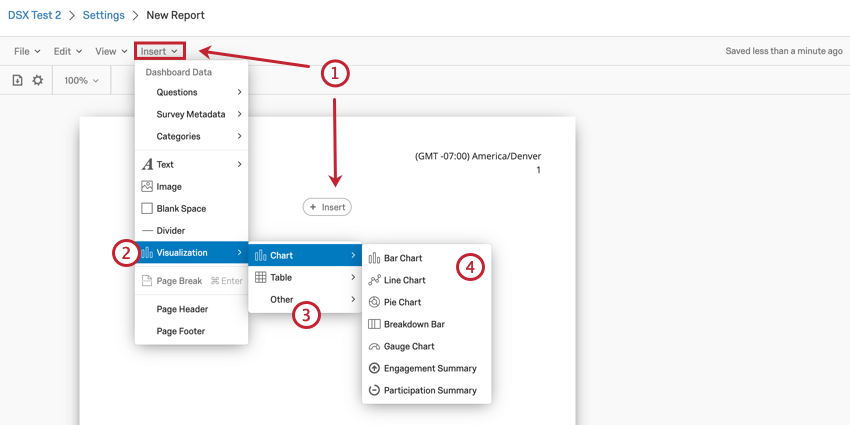Viewport: 850px width, 425px height.
Task: Choose Survey Metadata menu entry
Action: (191, 114)
